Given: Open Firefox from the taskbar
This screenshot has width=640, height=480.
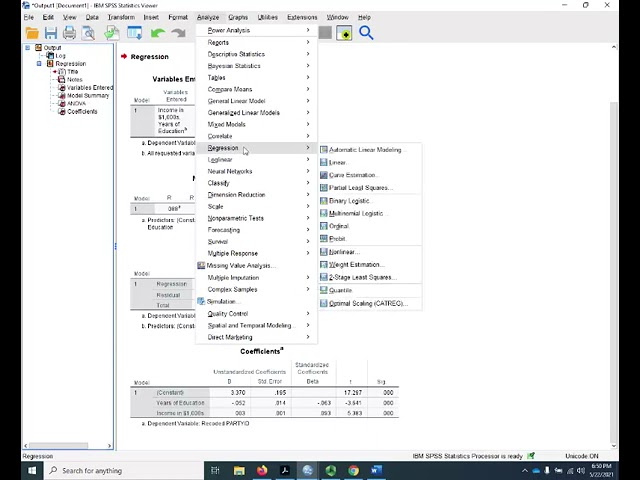Looking at the screenshot, I should [262, 471].
